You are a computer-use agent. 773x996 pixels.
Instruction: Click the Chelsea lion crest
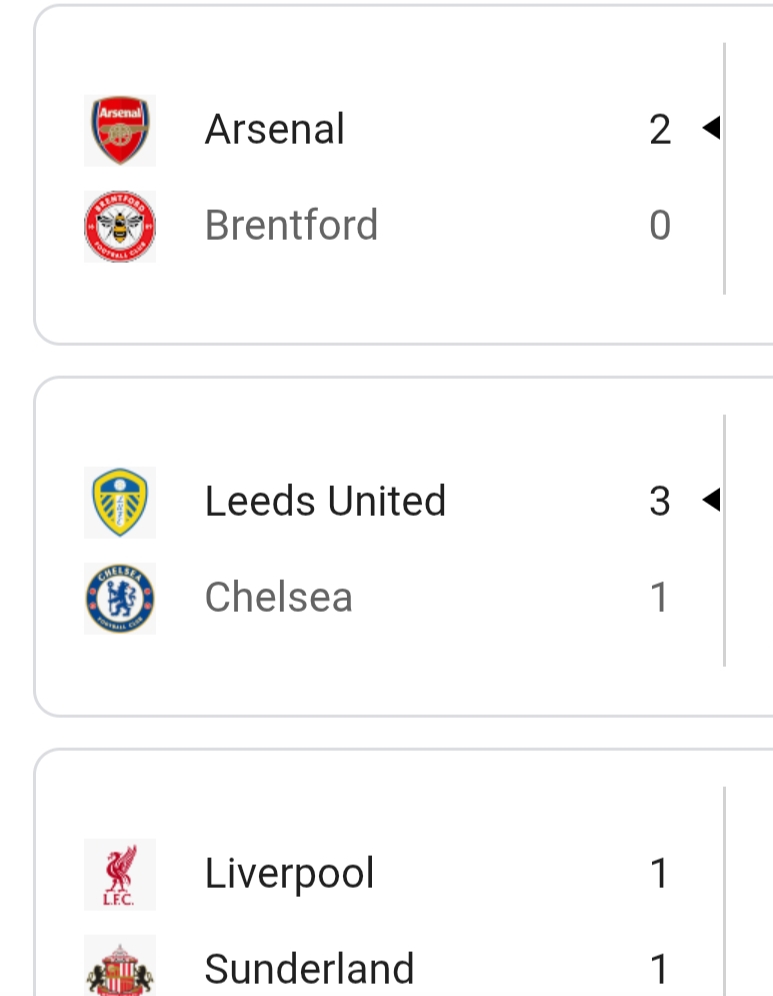[120, 598]
